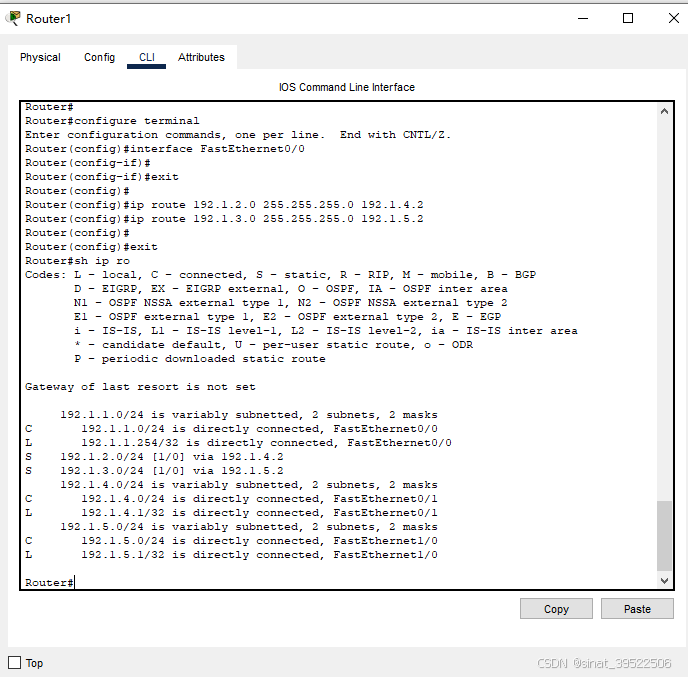Viewport: 688px width, 677px height.
Task: Switch to the Physical tab
Action: coord(40,57)
